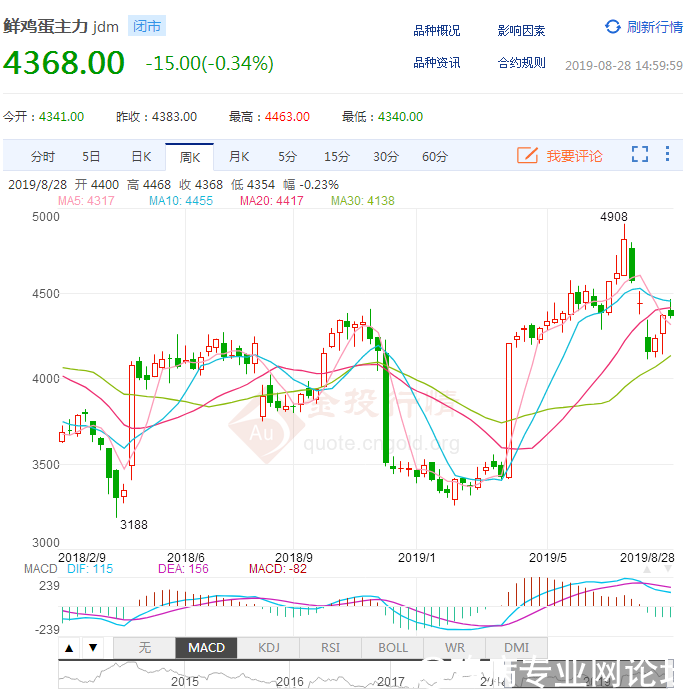Click the refresh quotes circular arrow icon

tap(613, 27)
